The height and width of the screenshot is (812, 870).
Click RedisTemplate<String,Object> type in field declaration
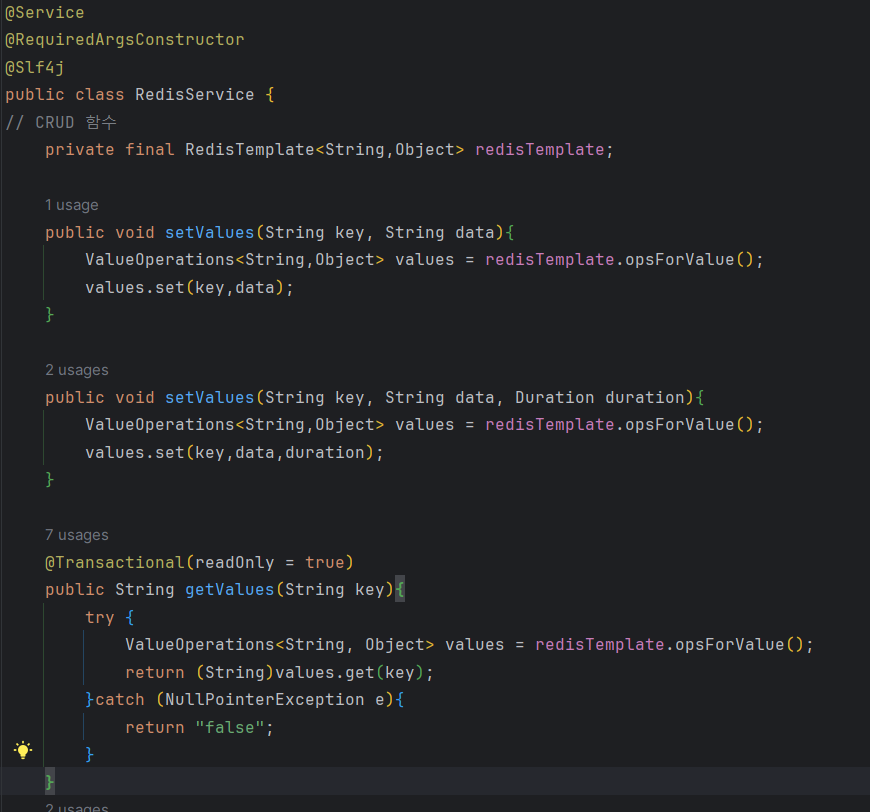pos(325,149)
